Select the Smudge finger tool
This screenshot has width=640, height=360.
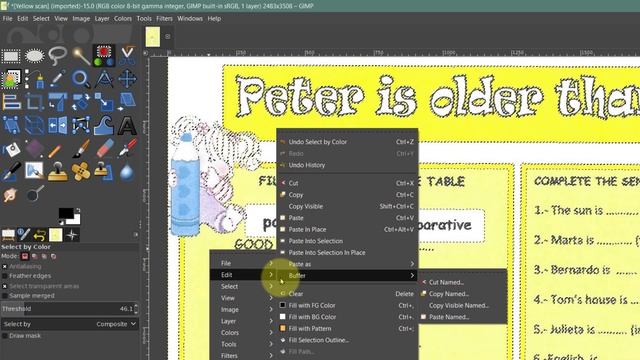tap(11, 195)
